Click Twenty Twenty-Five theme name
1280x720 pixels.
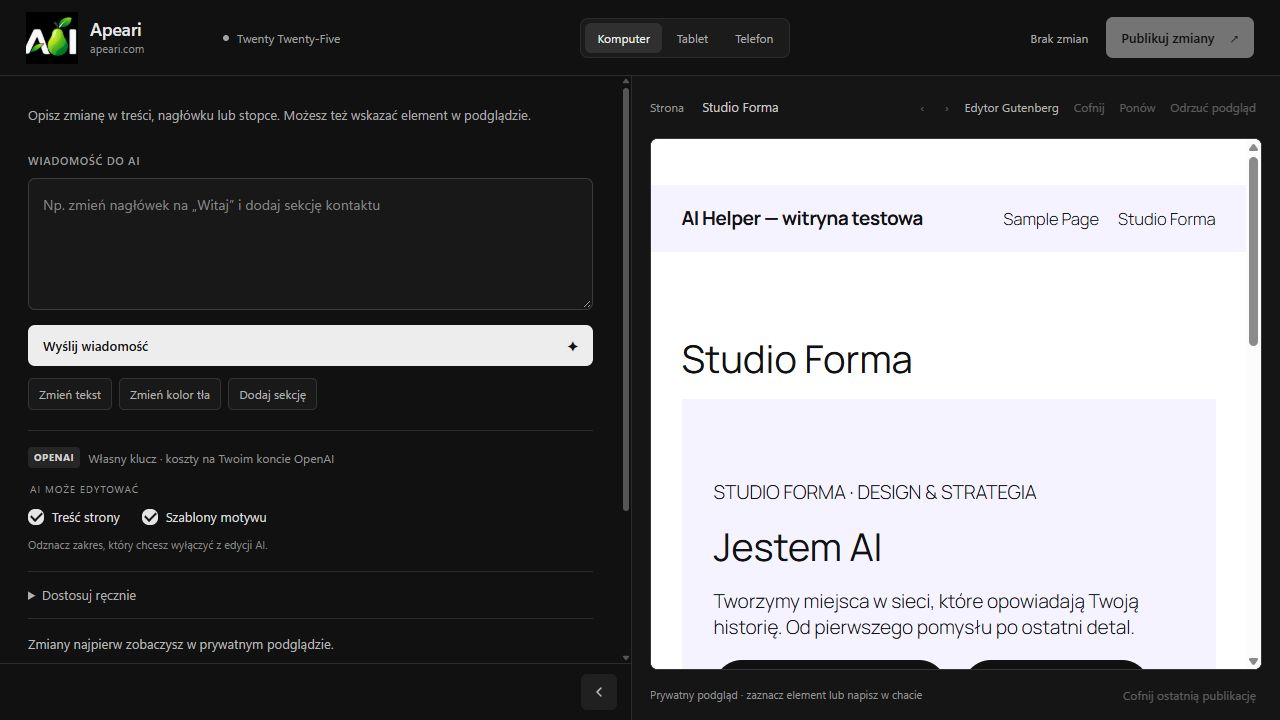(288, 39)
